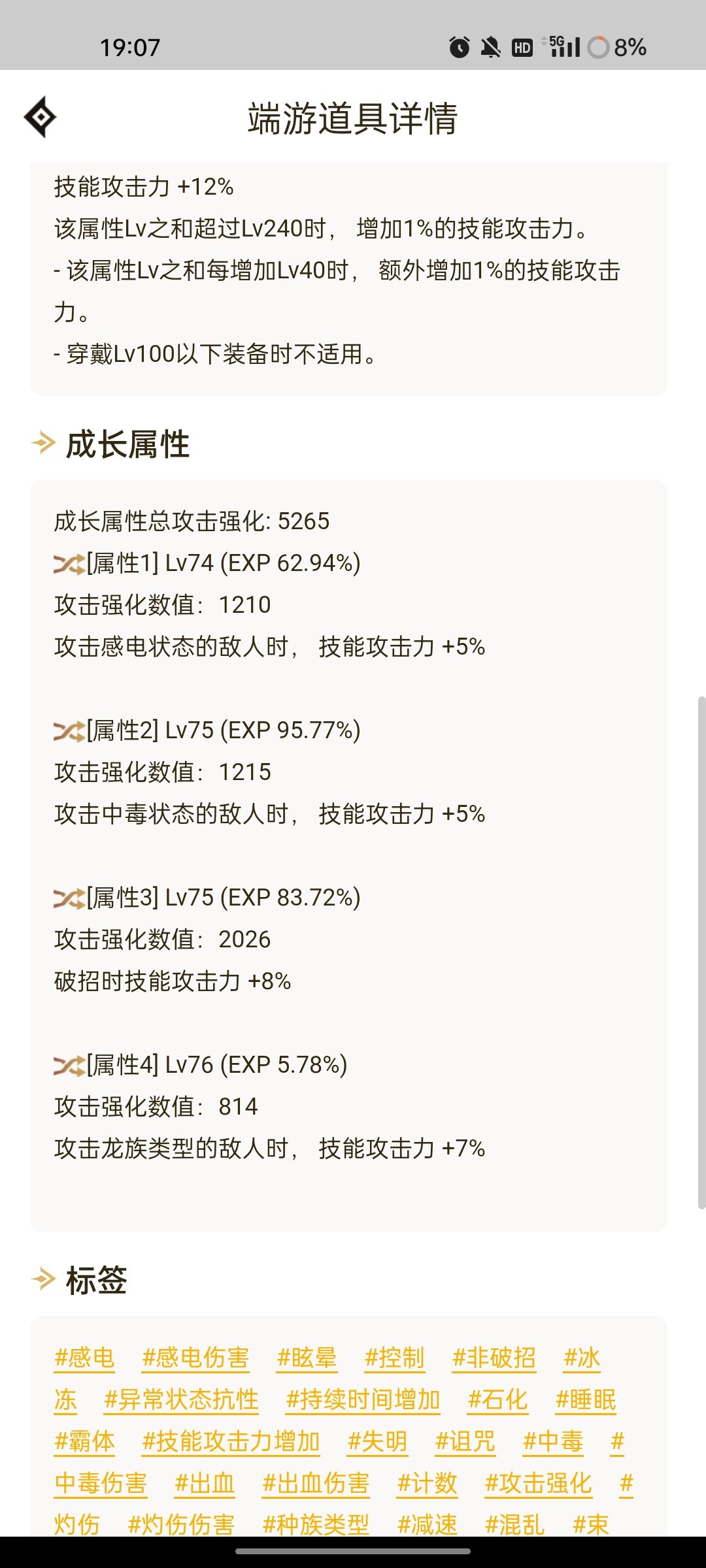Tap the bottom home gesture bar

pyautogui.click(x=353, y=1552)
